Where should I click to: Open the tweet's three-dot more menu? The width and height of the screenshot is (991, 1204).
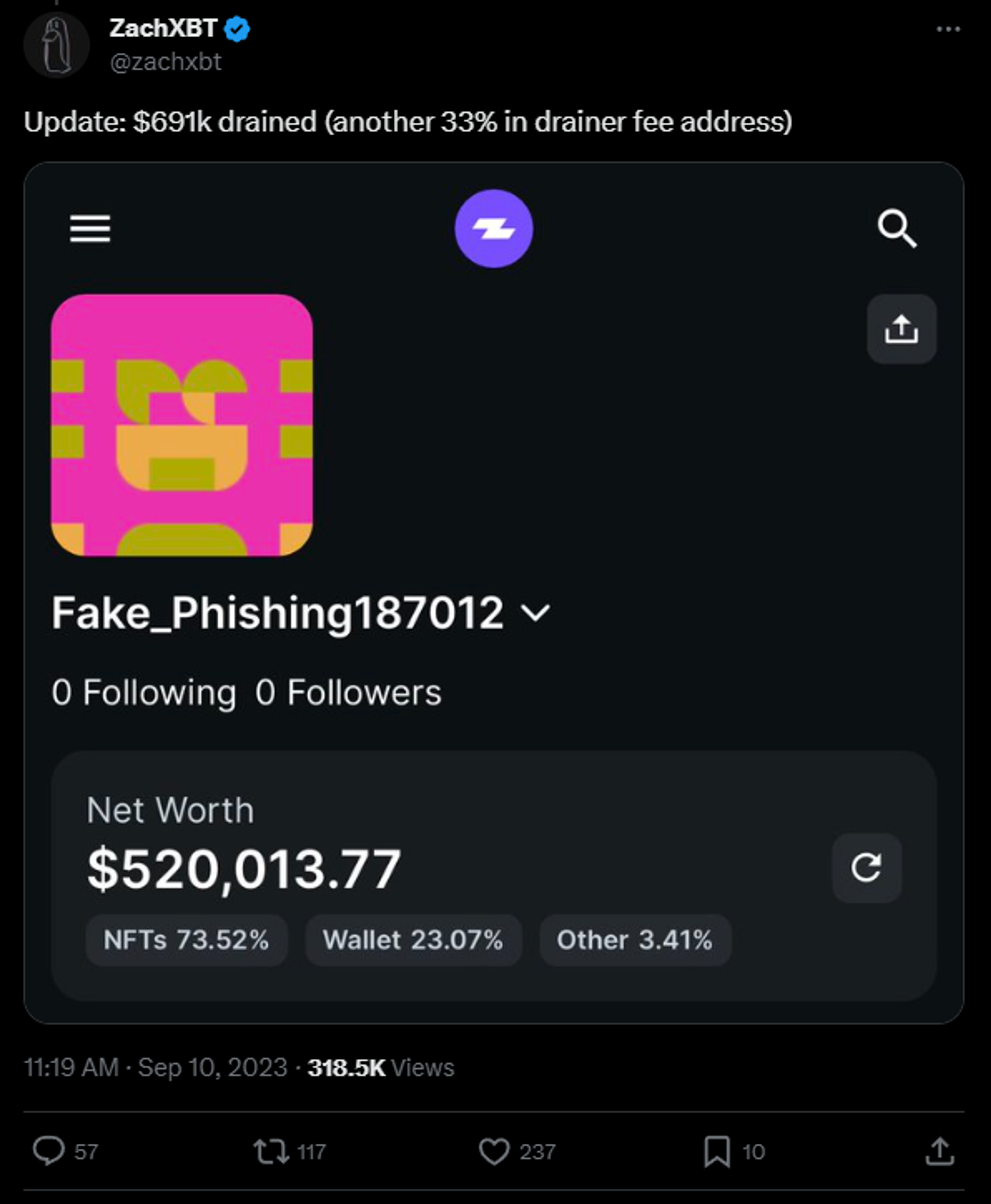tap(948, 29)
